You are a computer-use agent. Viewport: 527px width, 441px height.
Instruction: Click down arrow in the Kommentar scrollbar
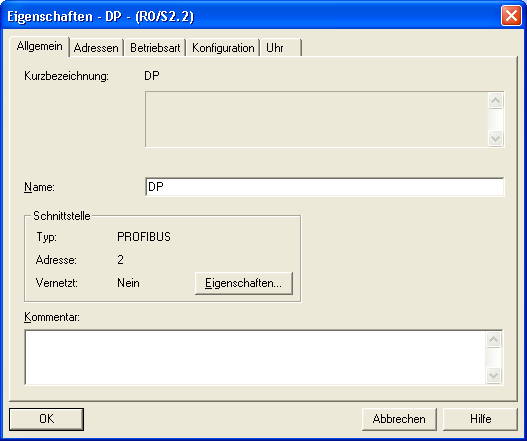point(493,375)
